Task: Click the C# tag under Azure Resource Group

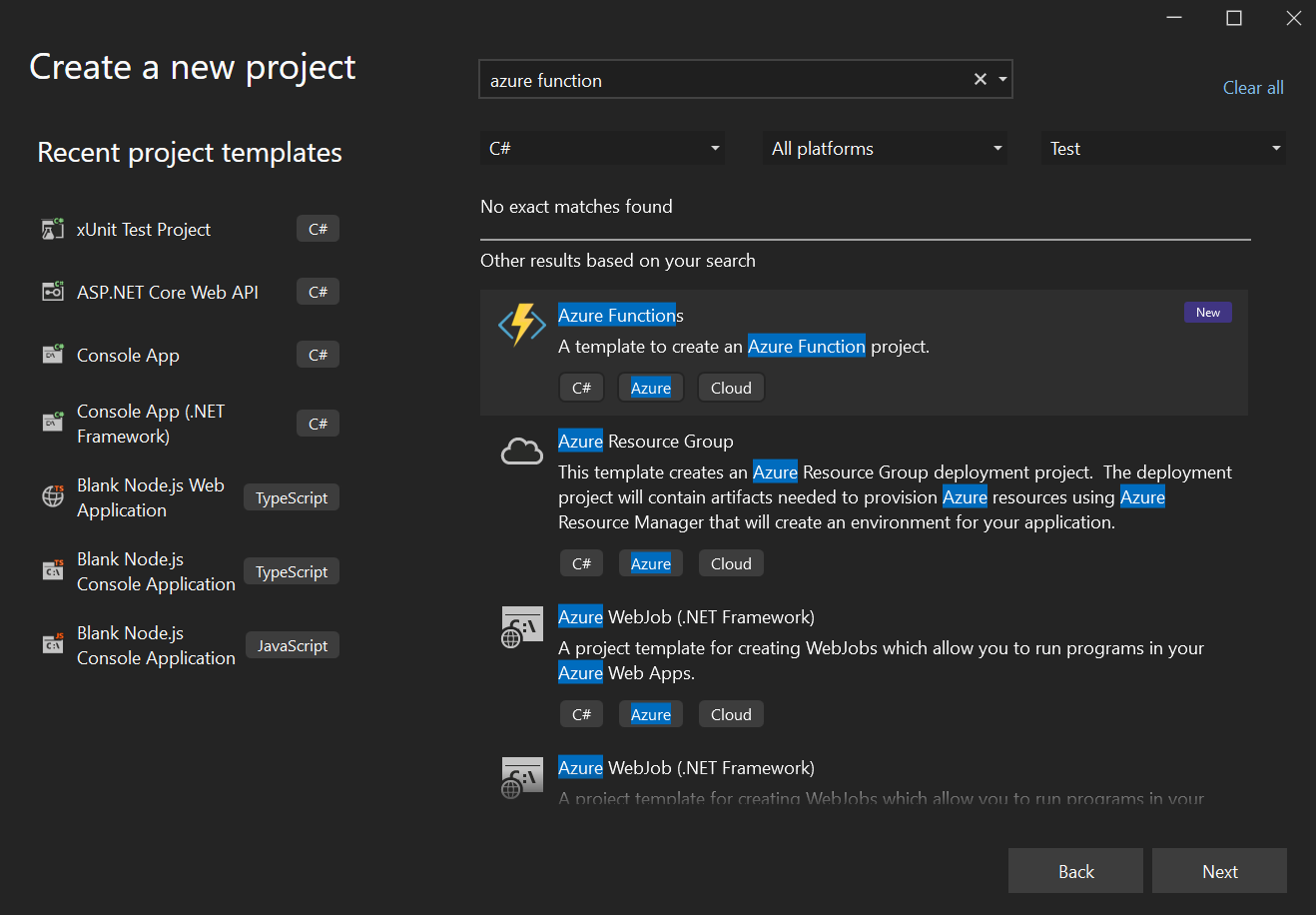Action: click(581, 563)
